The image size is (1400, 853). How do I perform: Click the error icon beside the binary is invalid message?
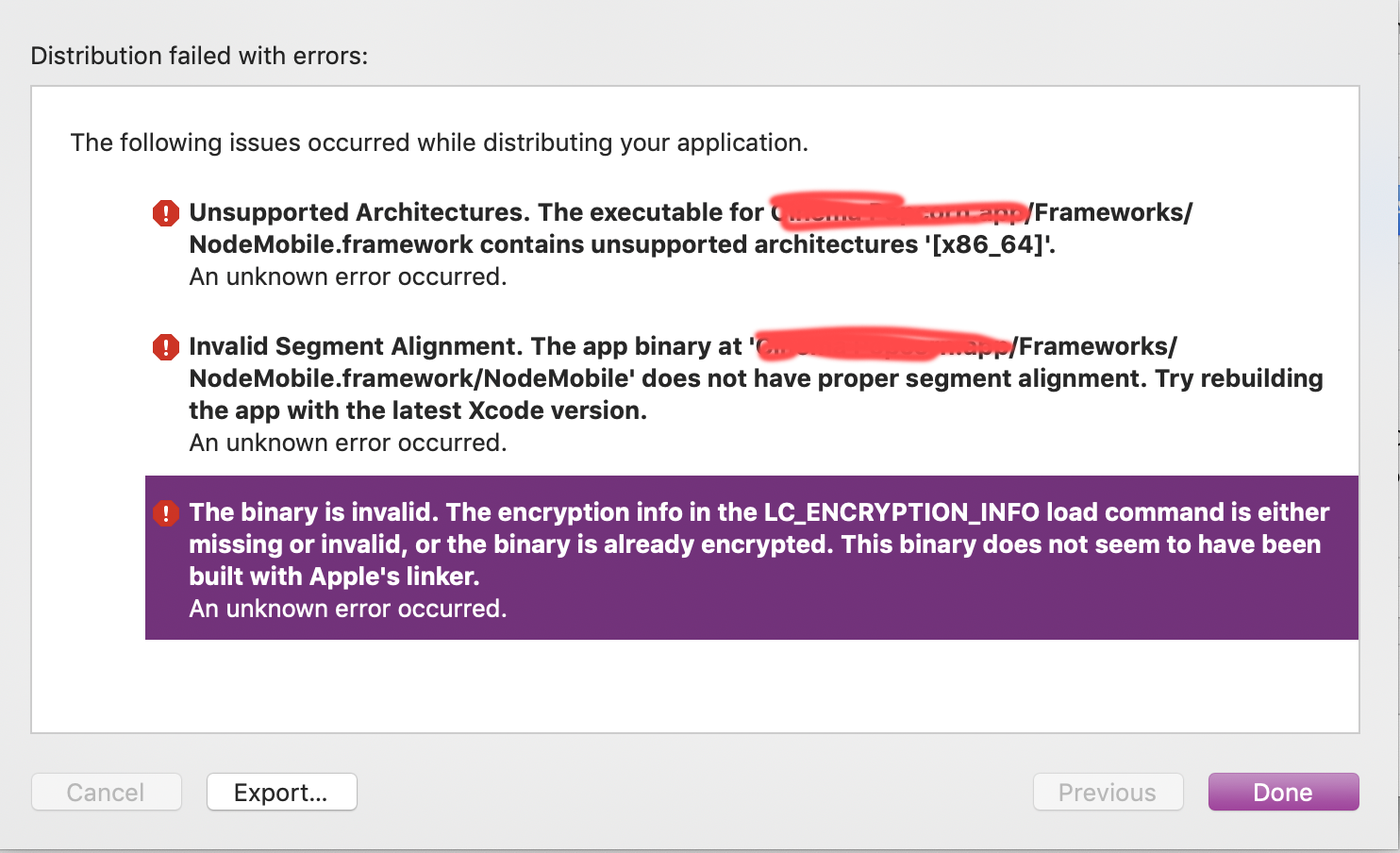pyautogui.click(x=165, y=512)
